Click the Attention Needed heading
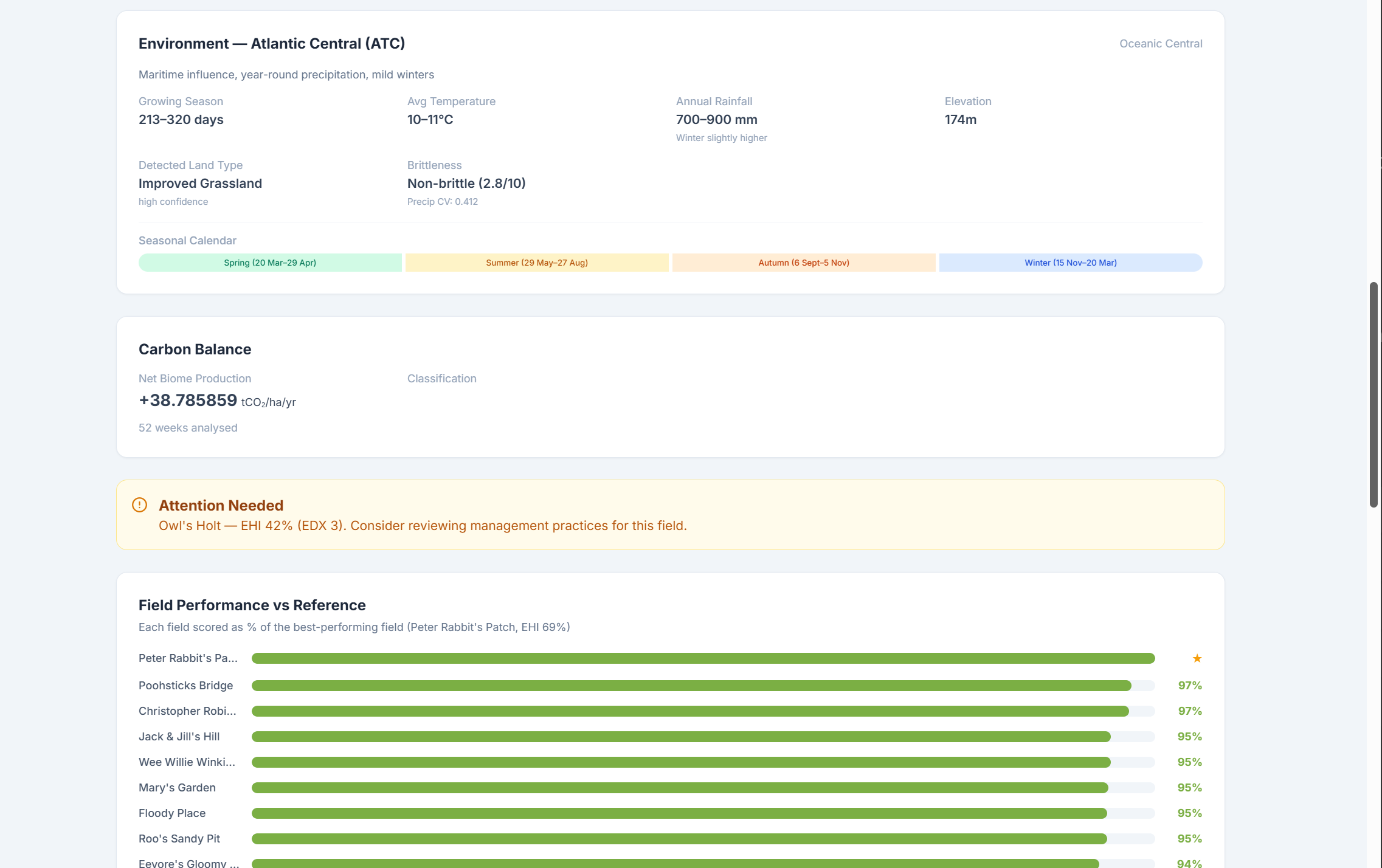The height and width of the screenshot is (868, 1382). [x=221, y=506]
